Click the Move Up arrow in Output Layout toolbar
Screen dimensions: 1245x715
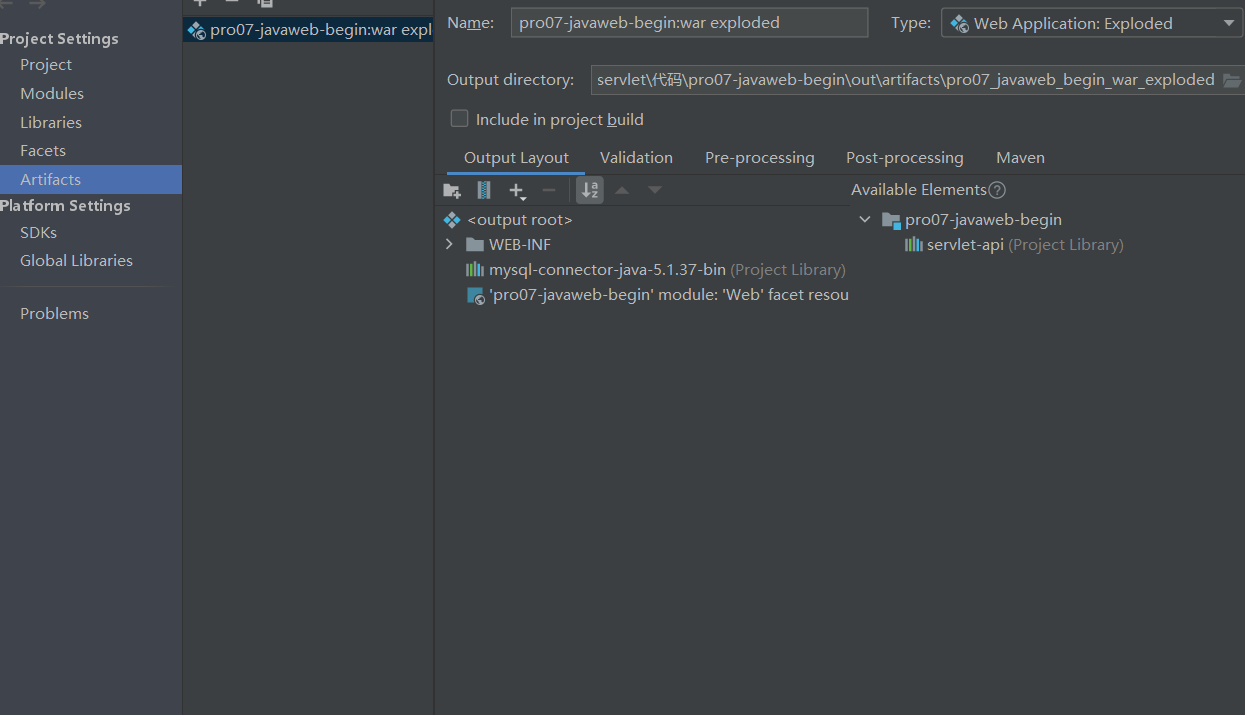pyautogui.click(x=621, y=190)
